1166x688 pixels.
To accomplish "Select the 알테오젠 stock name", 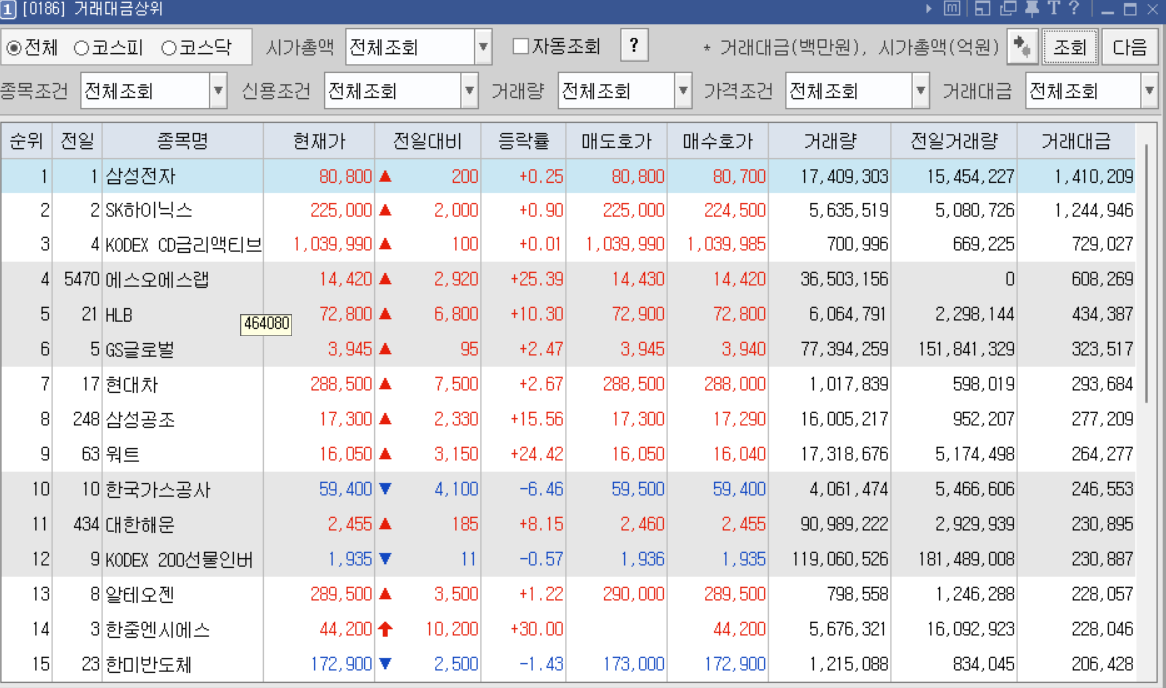I will pyautogui.click(x=140, y=594).
